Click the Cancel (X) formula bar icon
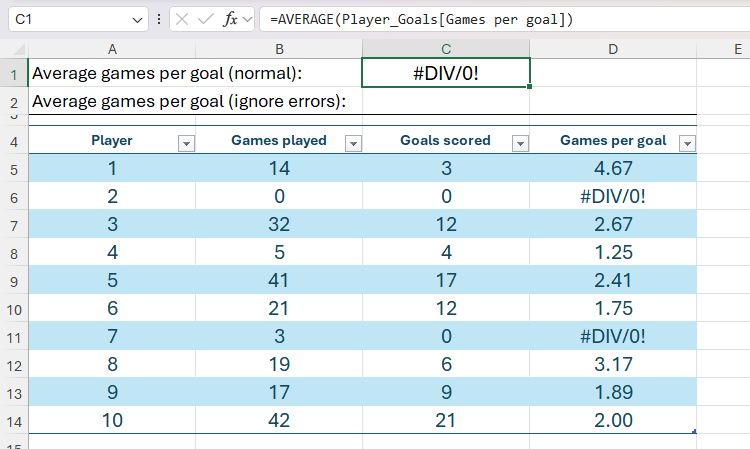 pos(182,19)
